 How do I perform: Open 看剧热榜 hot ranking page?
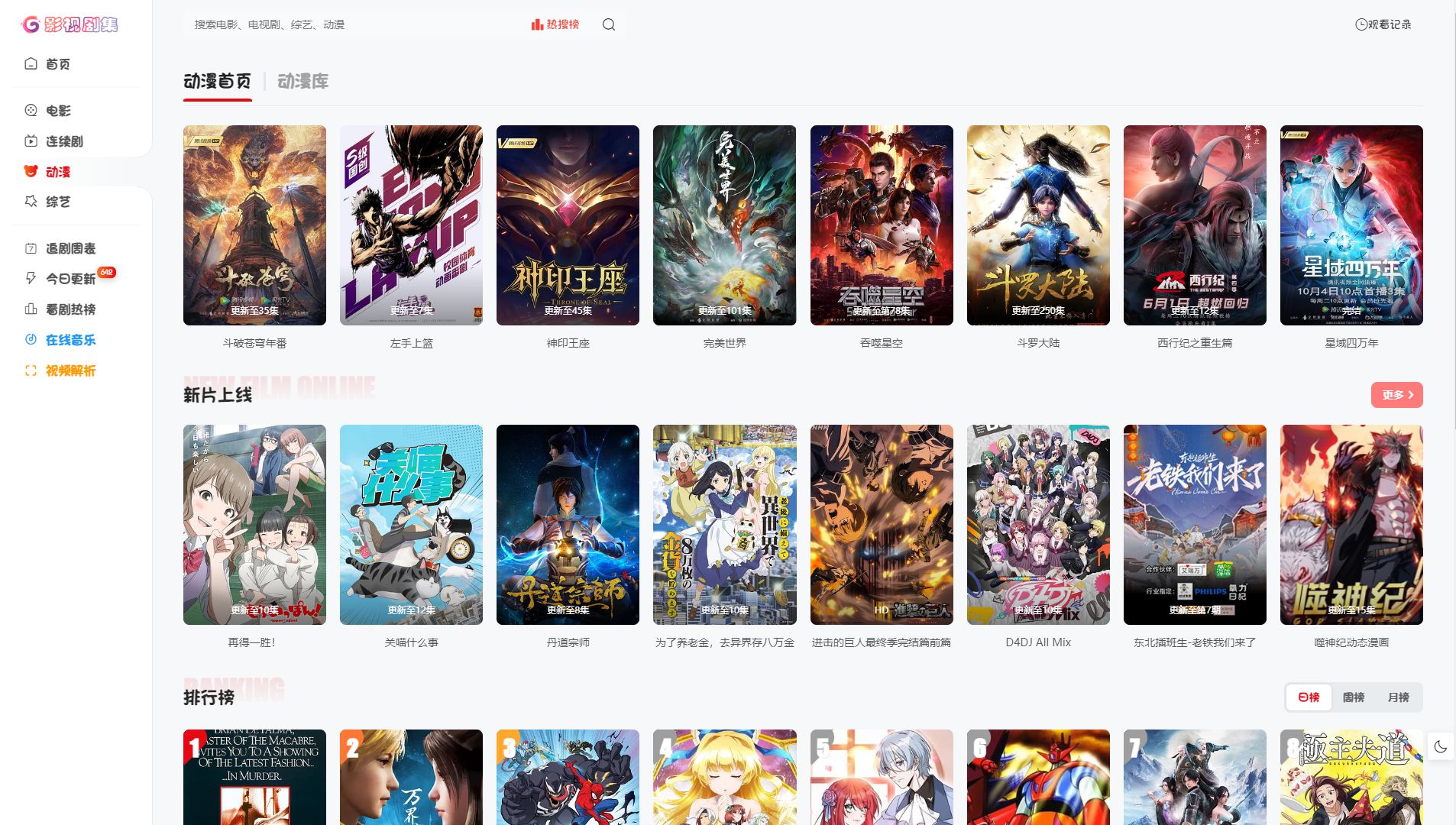(60, 309)
